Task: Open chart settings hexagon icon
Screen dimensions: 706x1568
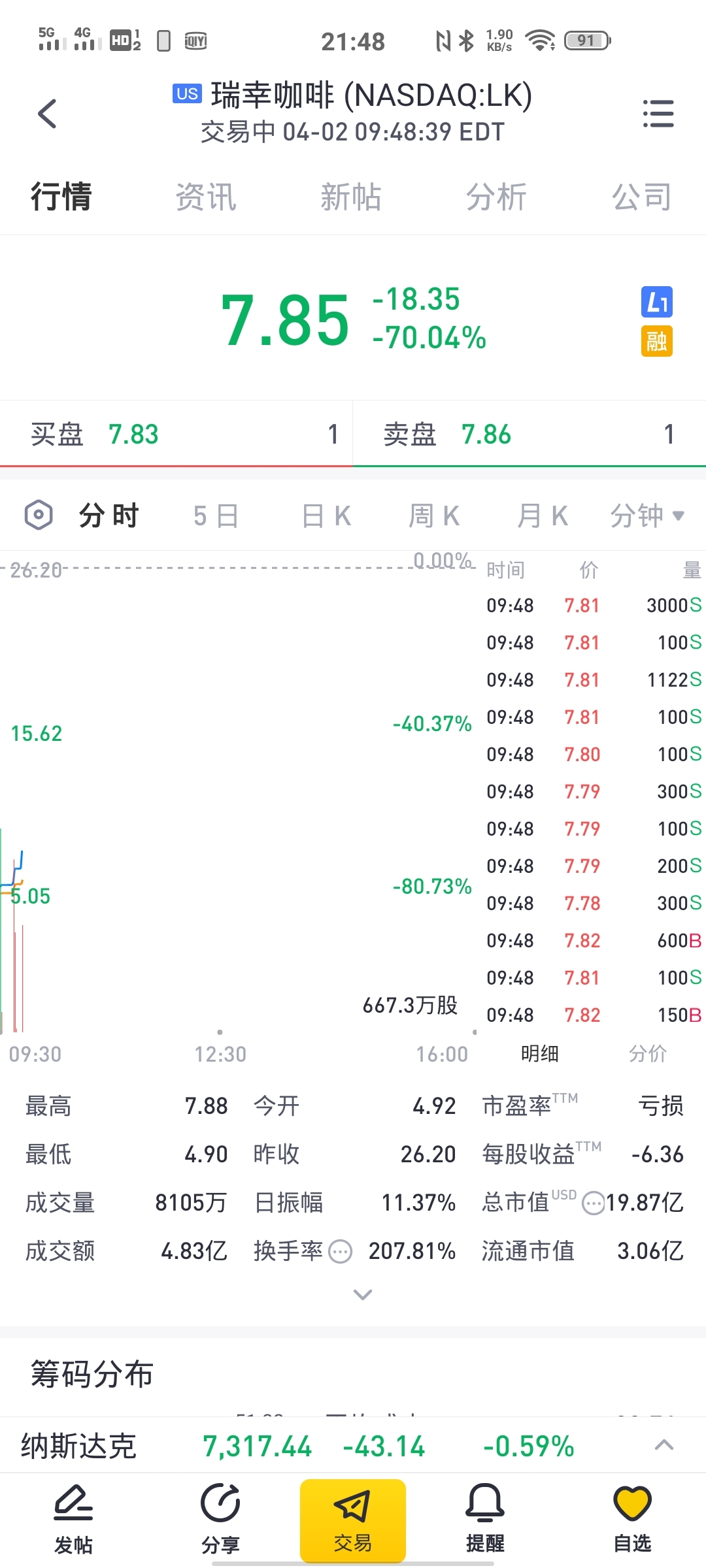Action: coord(39,515)
